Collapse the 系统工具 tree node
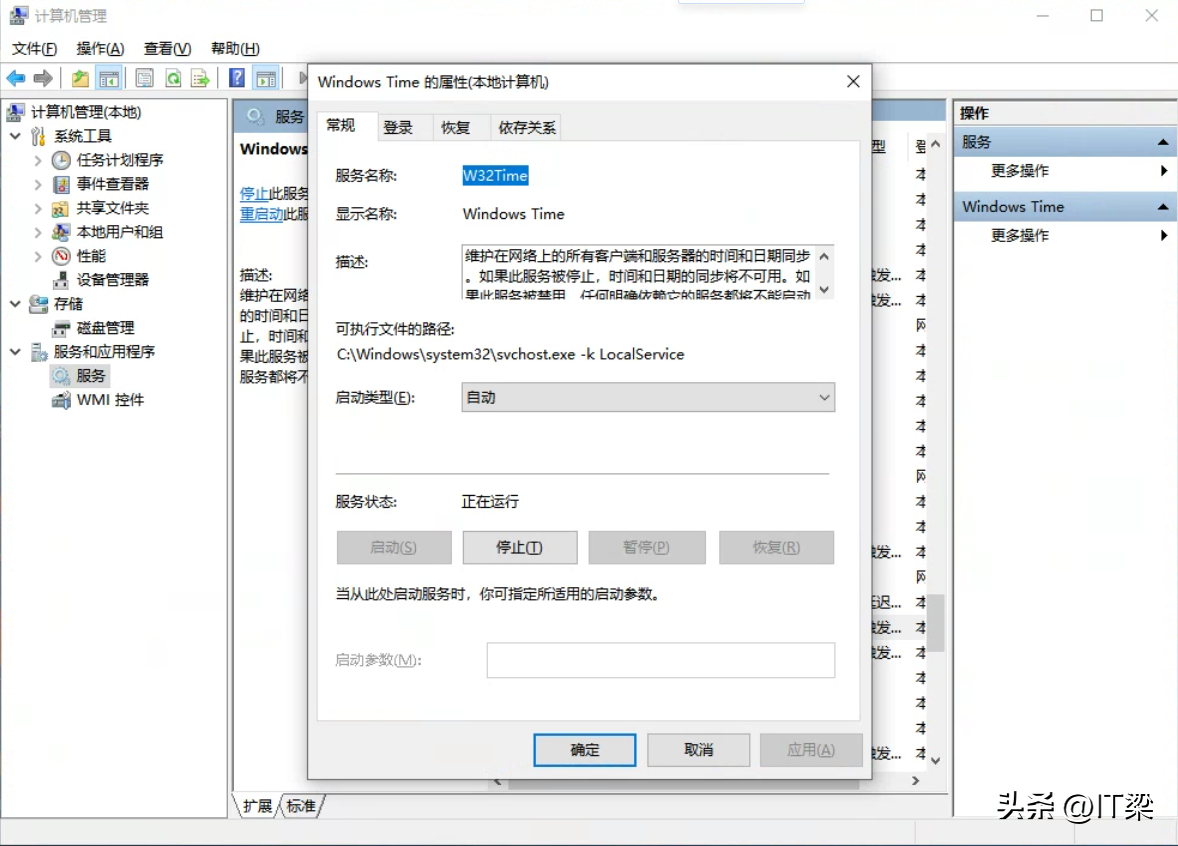 pos(15,136)
